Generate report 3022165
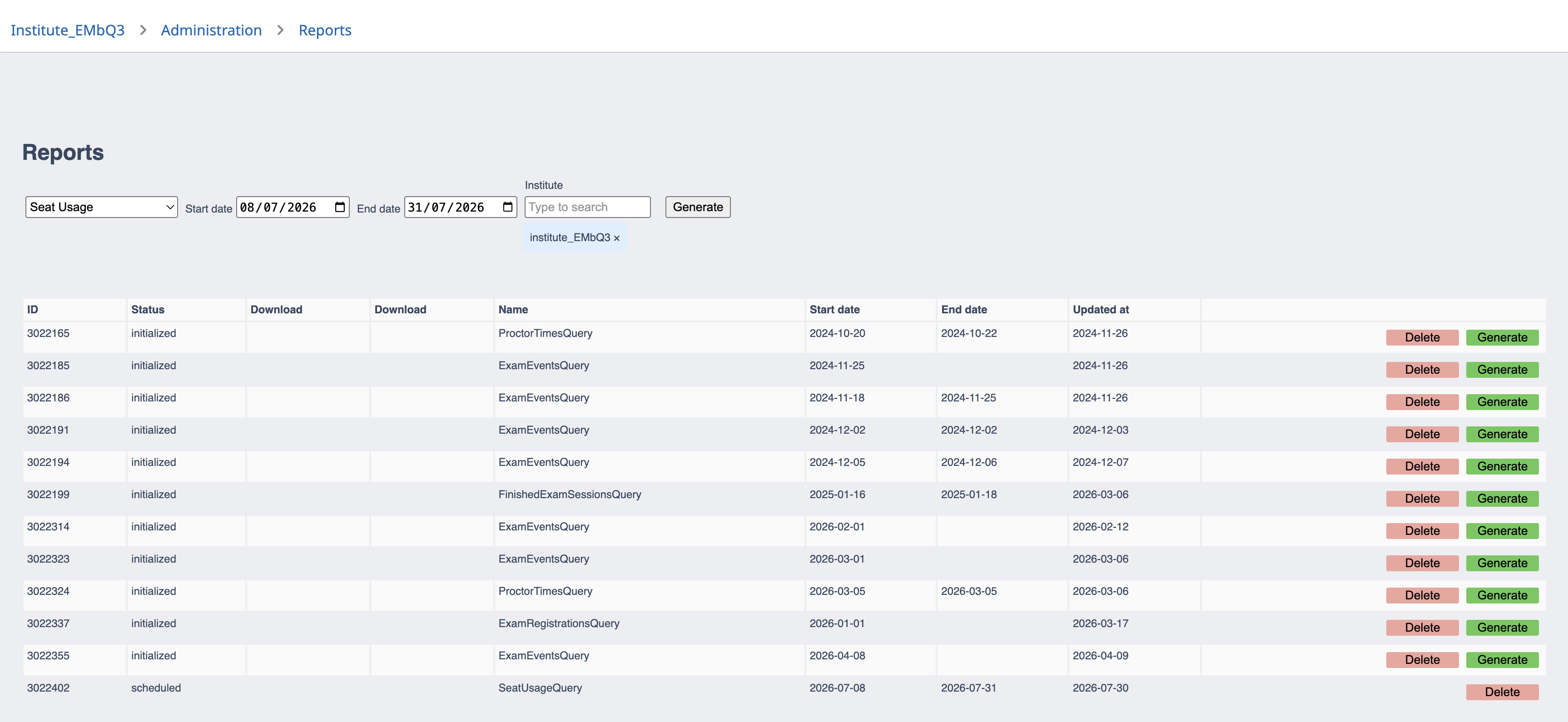Screen dimensions: 1568x722 (1502, 337)
